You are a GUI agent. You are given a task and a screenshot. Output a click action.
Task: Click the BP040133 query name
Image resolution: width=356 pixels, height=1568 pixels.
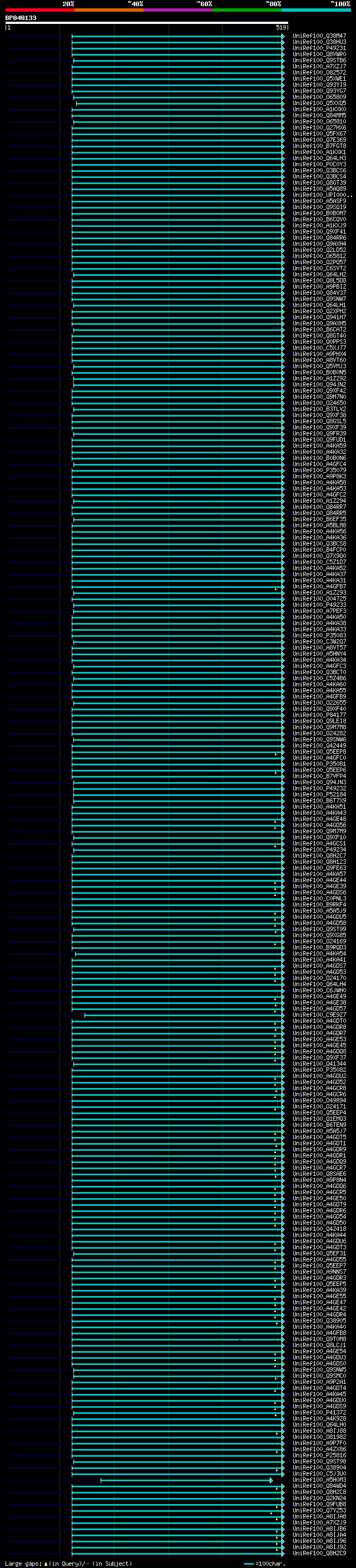pyautogui.click(x=21, y=18)
